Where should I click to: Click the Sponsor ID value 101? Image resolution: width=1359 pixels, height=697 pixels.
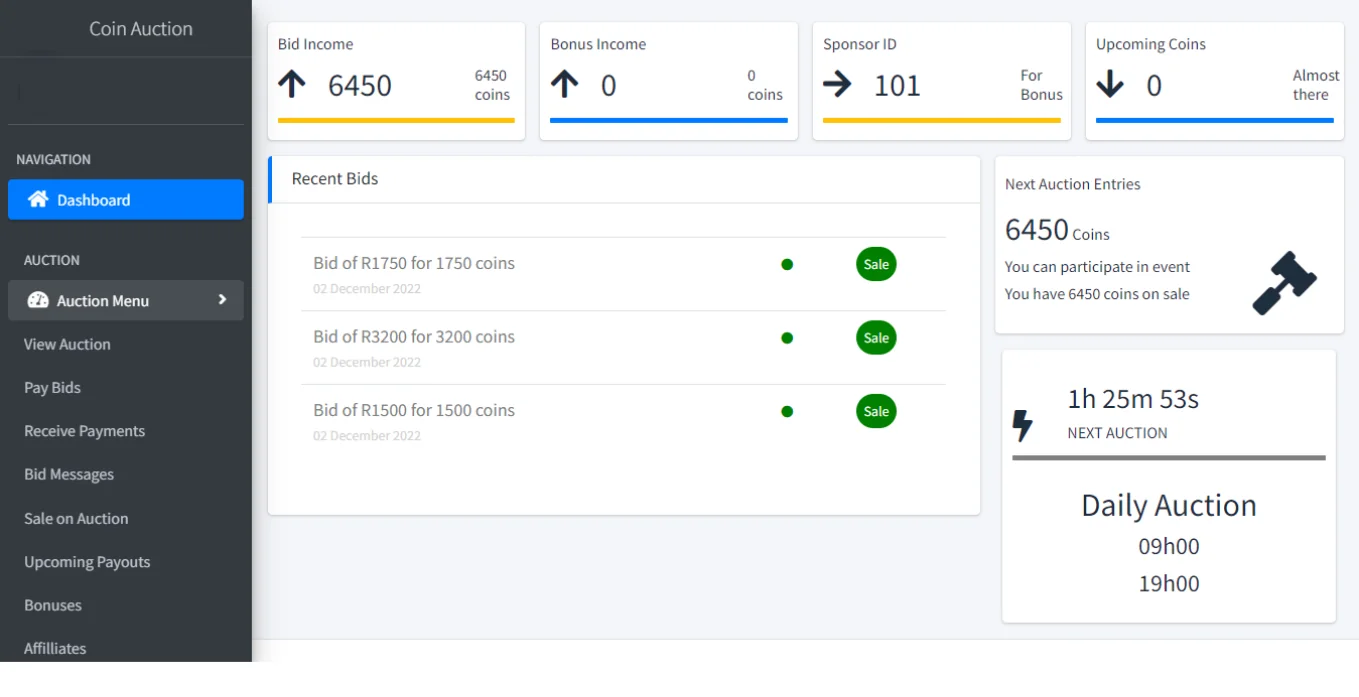tap(897, 85)
